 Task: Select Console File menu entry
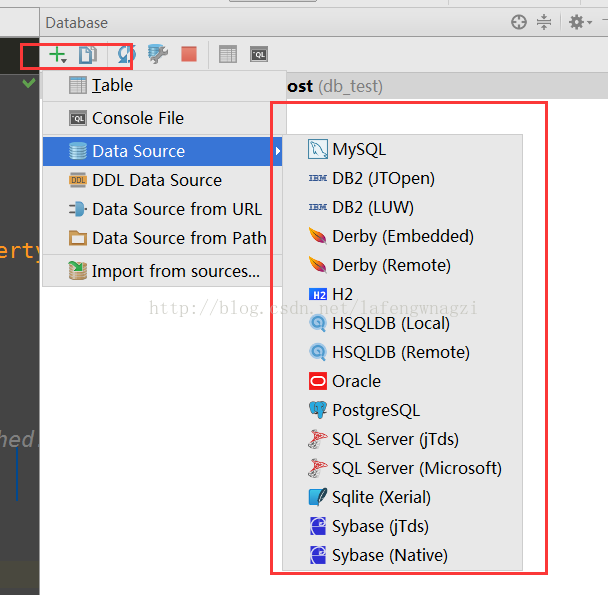point(164,118)
